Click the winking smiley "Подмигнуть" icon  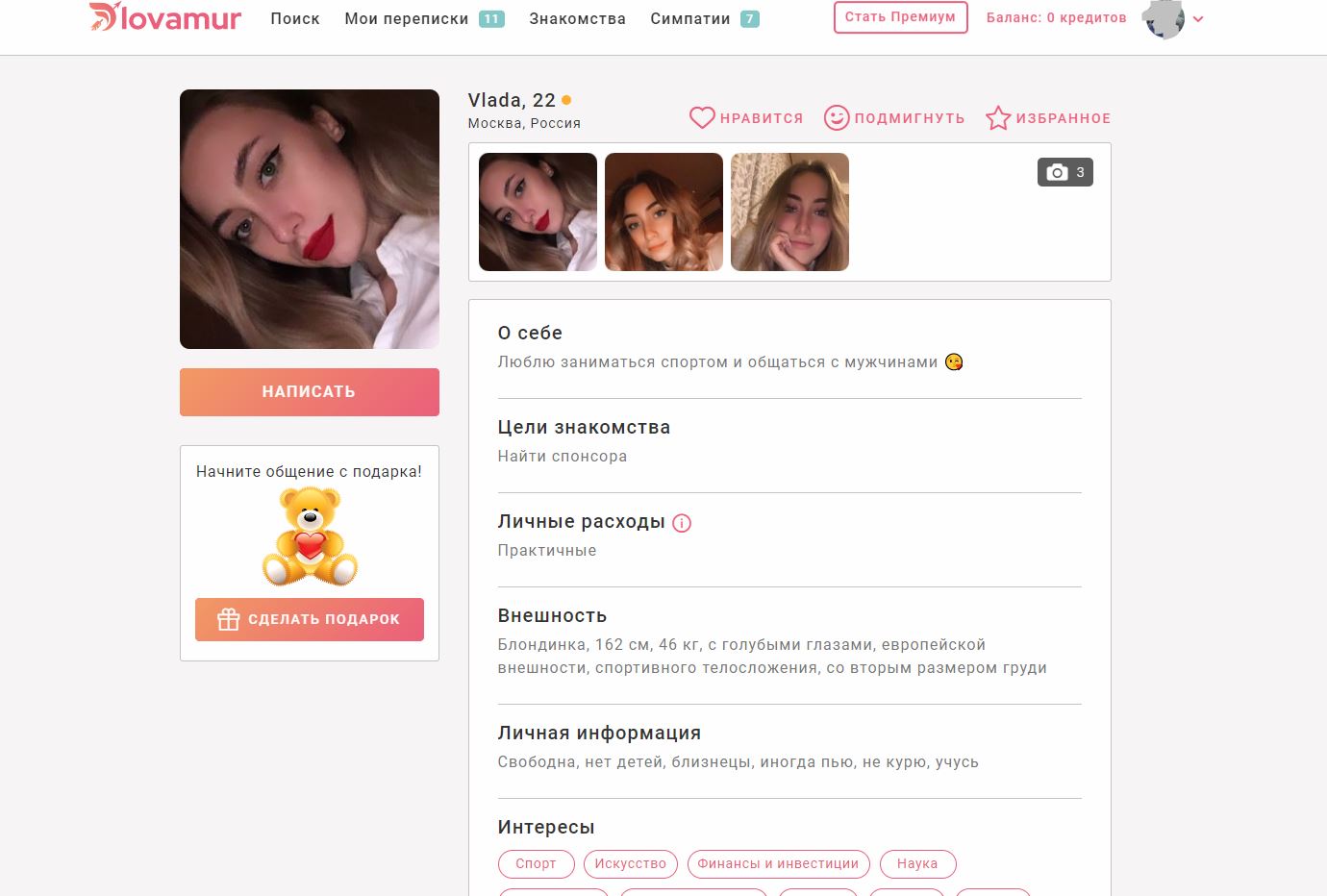837,117
